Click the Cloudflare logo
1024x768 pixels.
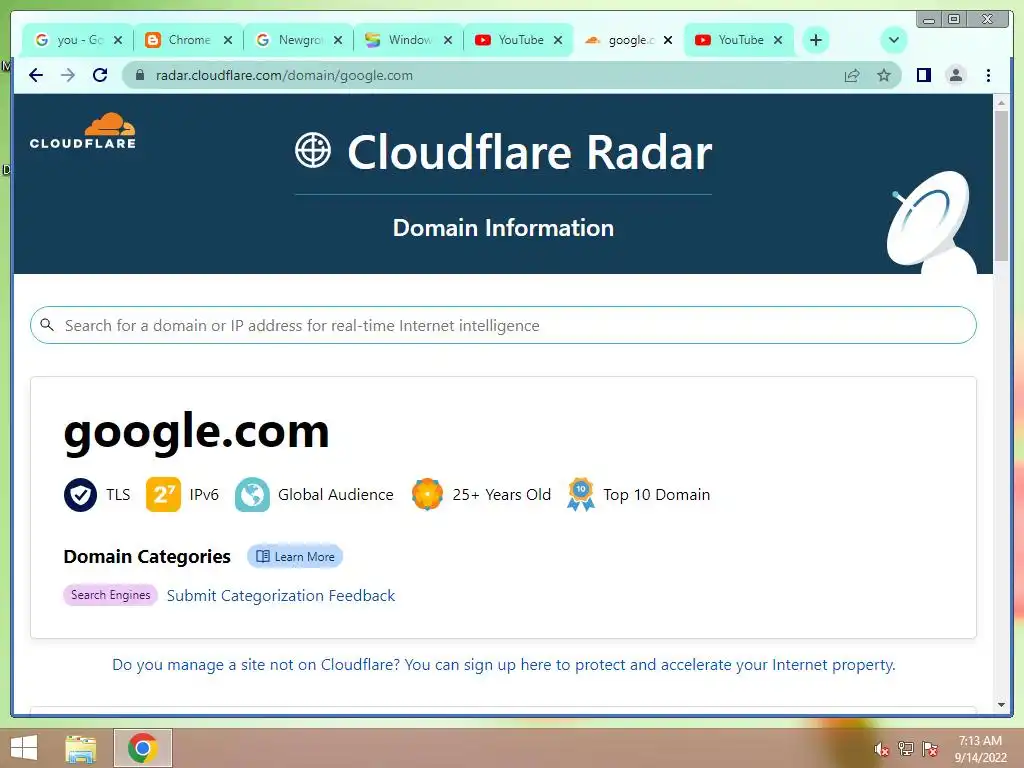[83, 131]
